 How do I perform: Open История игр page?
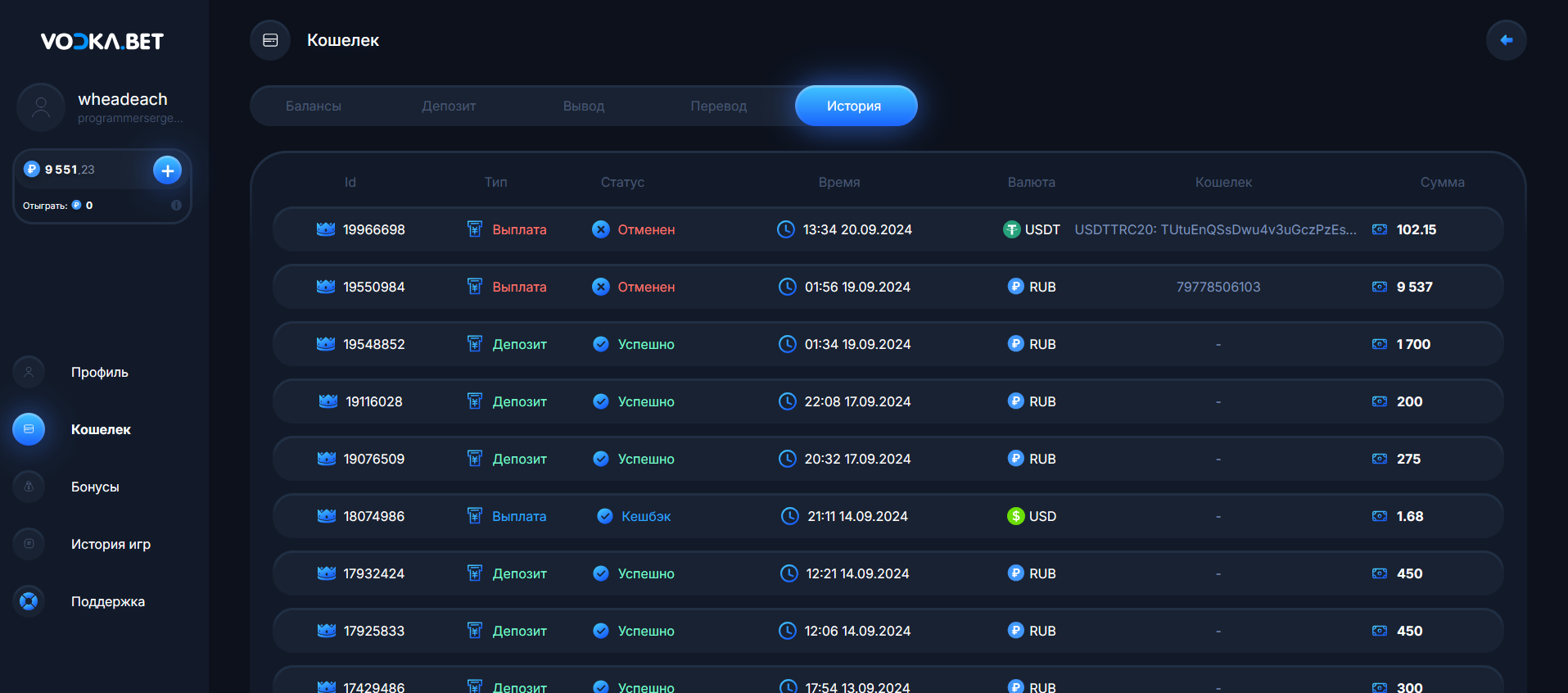[111, 544]
